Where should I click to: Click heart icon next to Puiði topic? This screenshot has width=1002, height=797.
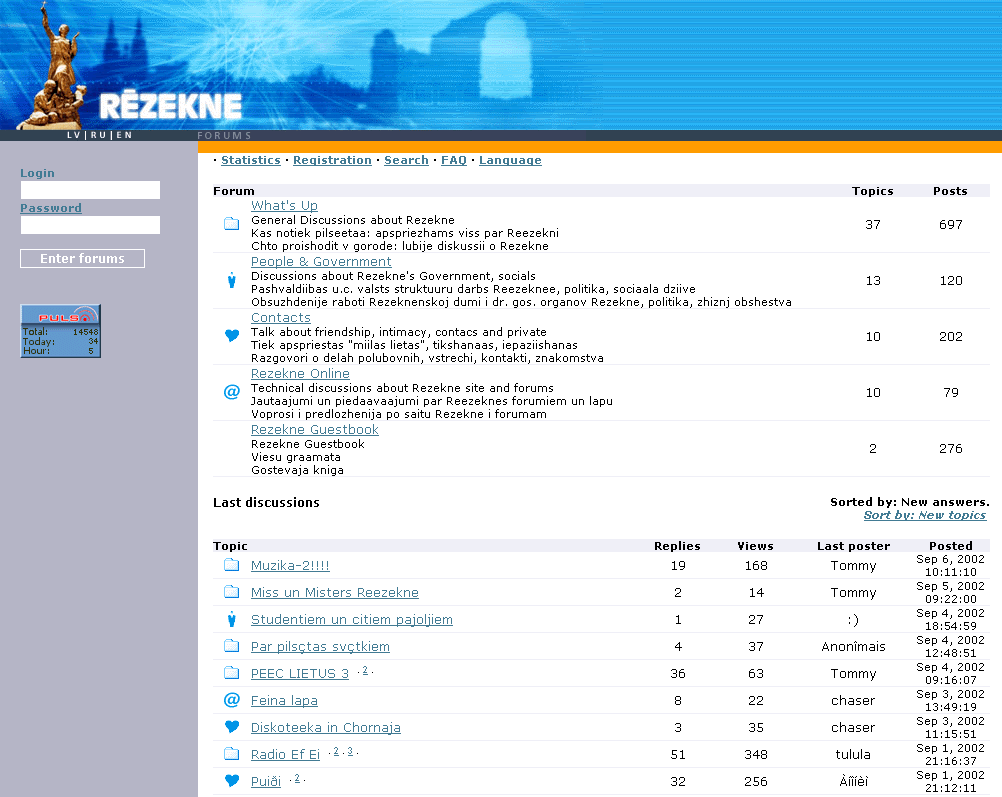[231, 781]
